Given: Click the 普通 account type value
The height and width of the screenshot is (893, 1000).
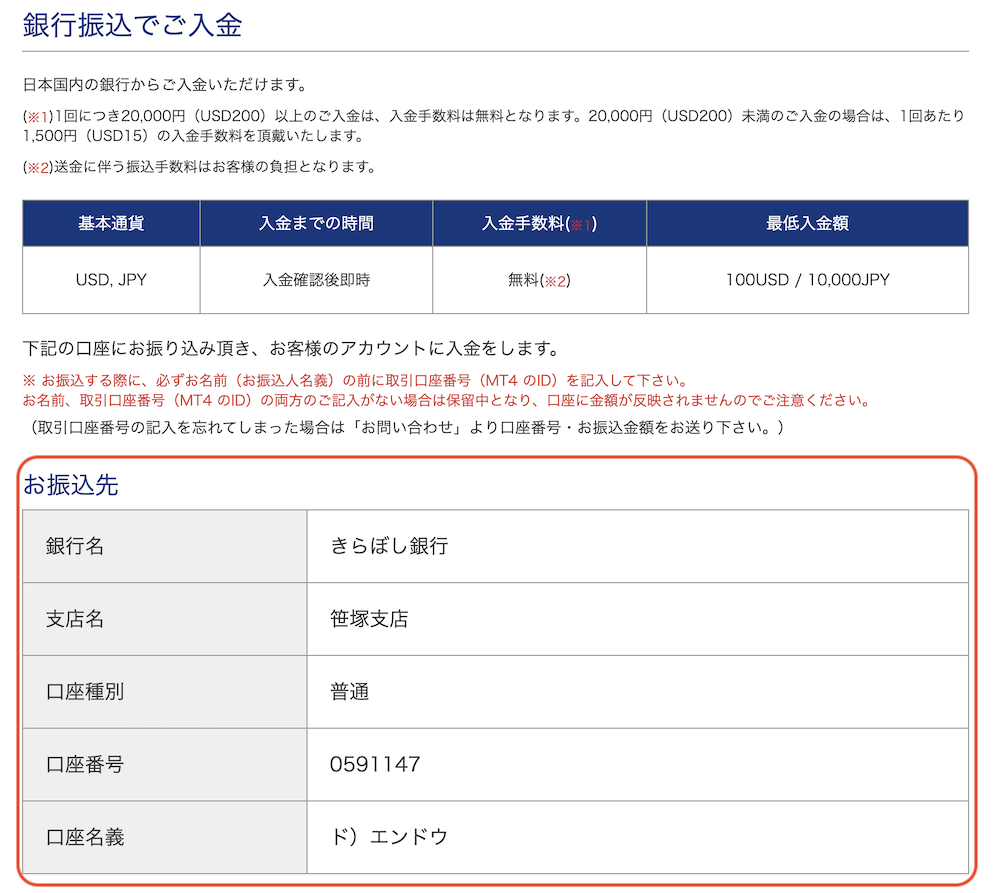Looking at the screenshot, I should [349, 691].
